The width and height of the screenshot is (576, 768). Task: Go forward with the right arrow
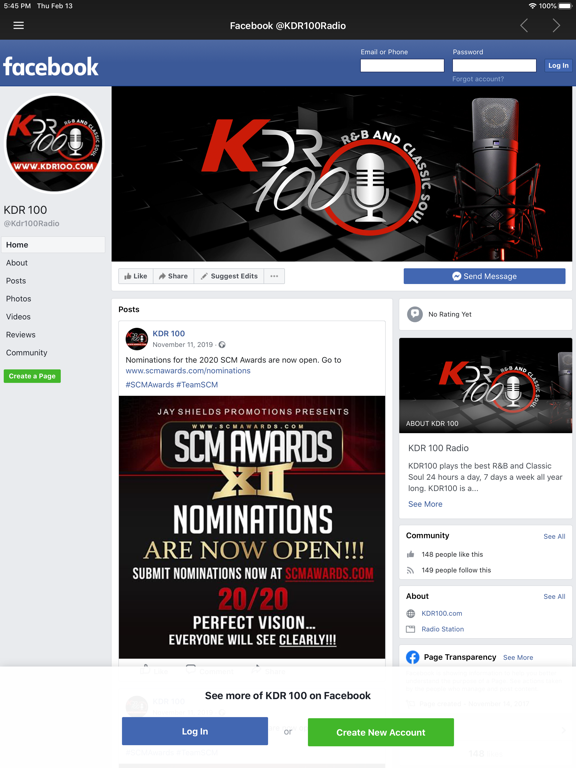coord(556,25)
